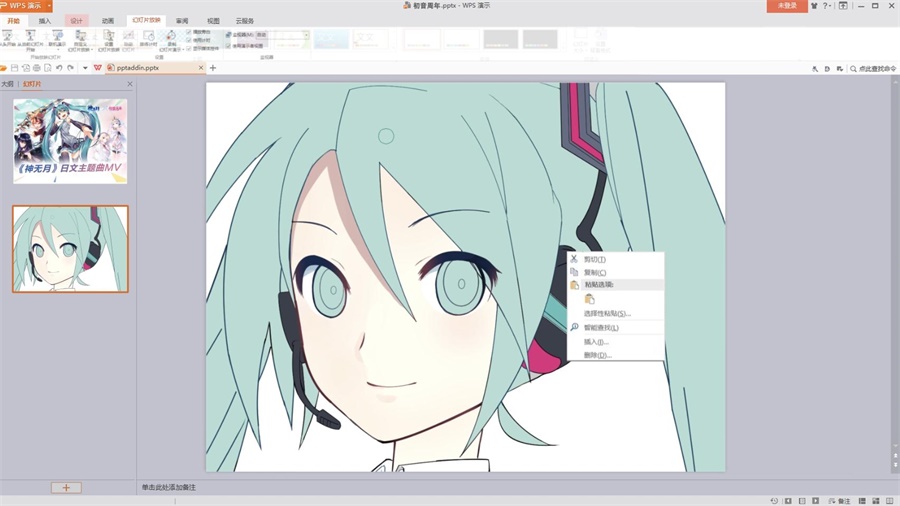The height and width of the screenshot is (506, 900).
Task: Click the redo arrow in quick access toolbar
Action: (71, 68)
